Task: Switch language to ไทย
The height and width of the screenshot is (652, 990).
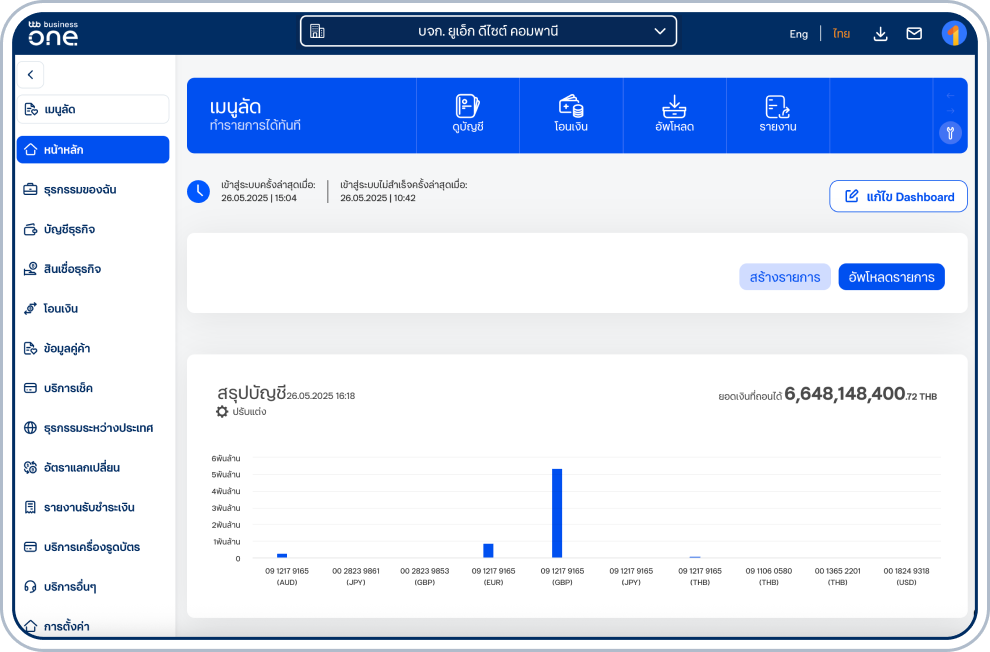Action: [x=841, y=34]
